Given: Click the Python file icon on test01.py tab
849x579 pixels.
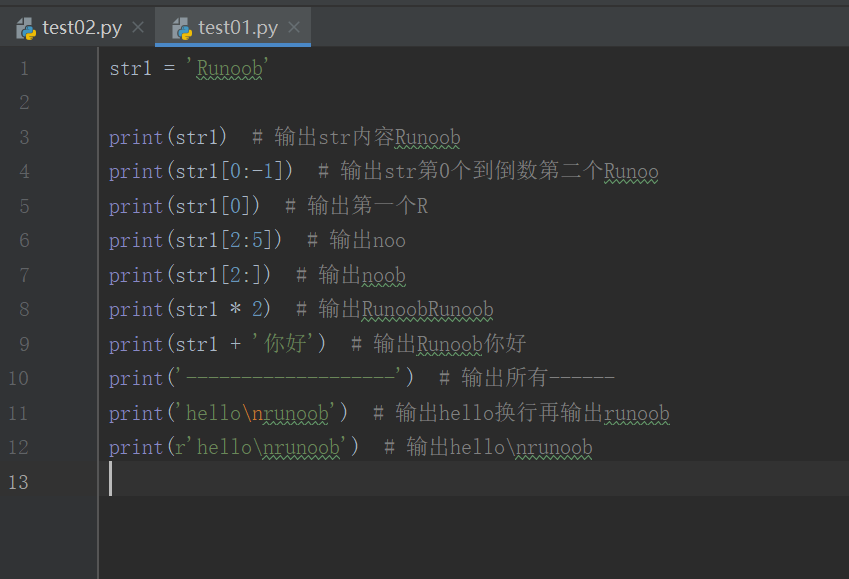Looking at the screenshot, I should pos(183,29).
